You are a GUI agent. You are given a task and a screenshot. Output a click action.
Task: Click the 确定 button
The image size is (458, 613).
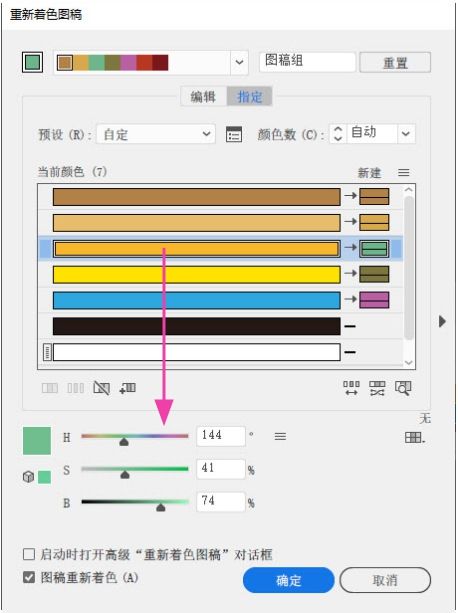click(x=288, y=580)
